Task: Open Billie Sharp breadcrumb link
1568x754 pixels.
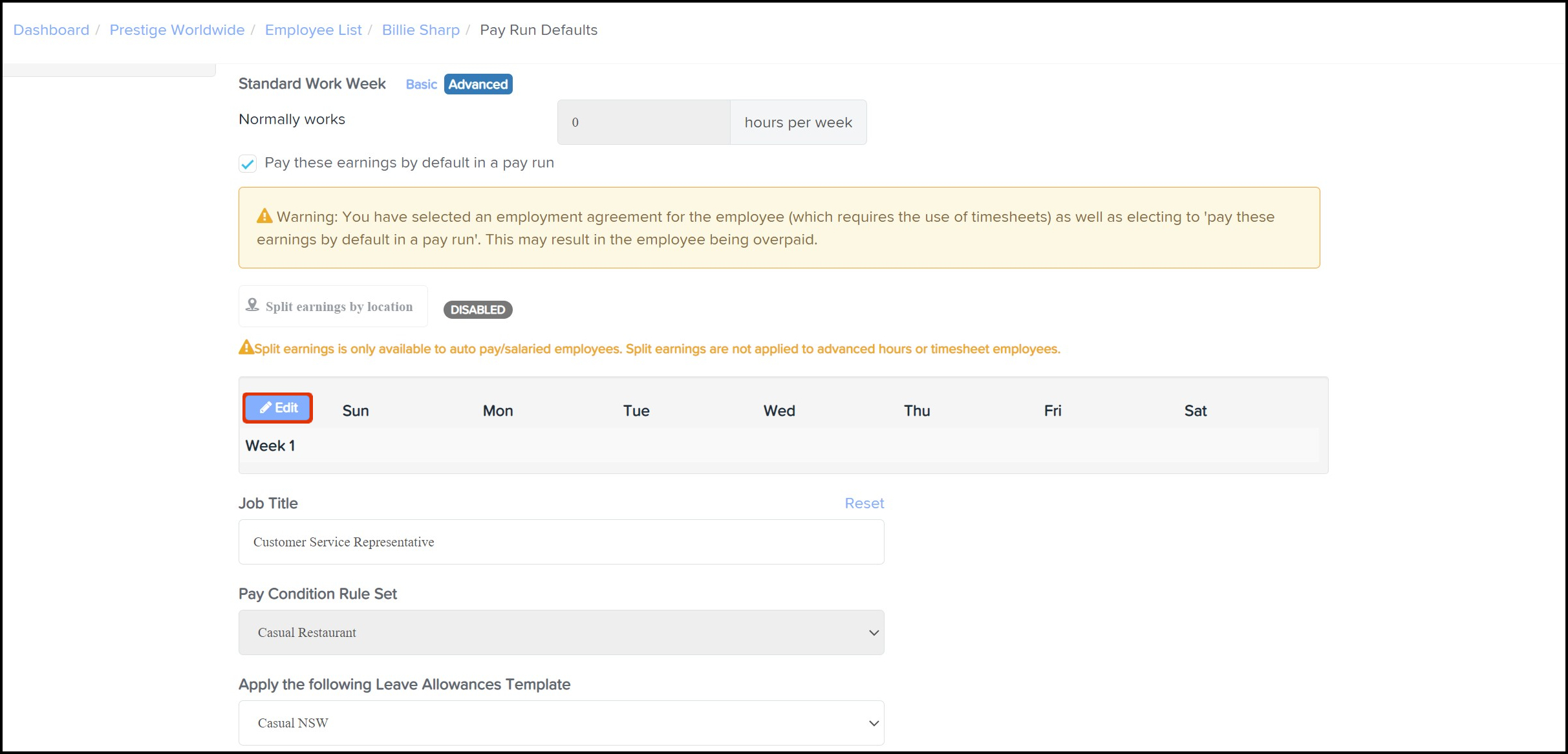Action: pyautogui.click(x=420, y=30)
